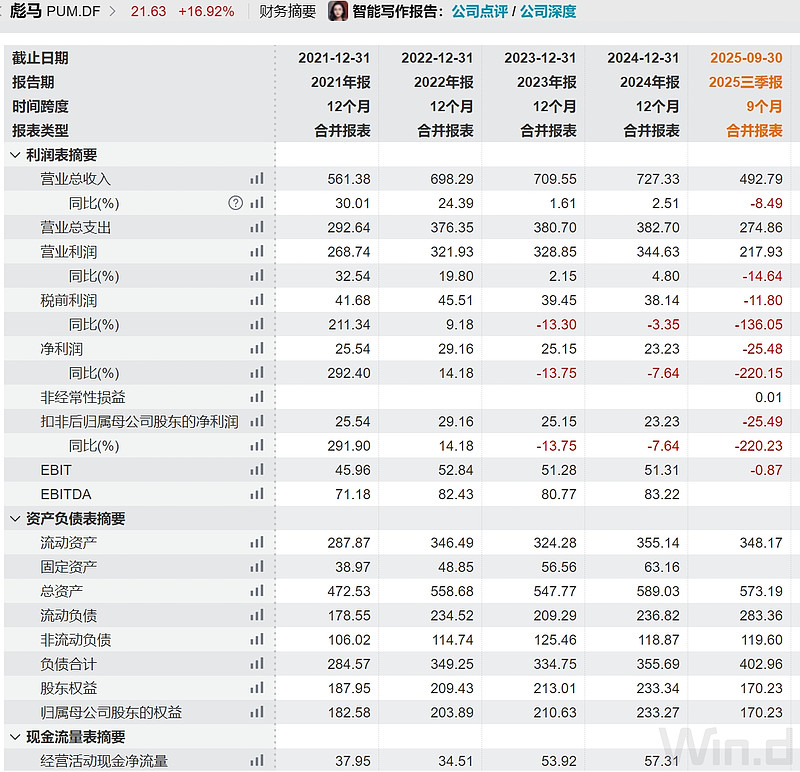Click value 402.96 in 负债合计 row
Screen dimensions: 800x772
761,664
